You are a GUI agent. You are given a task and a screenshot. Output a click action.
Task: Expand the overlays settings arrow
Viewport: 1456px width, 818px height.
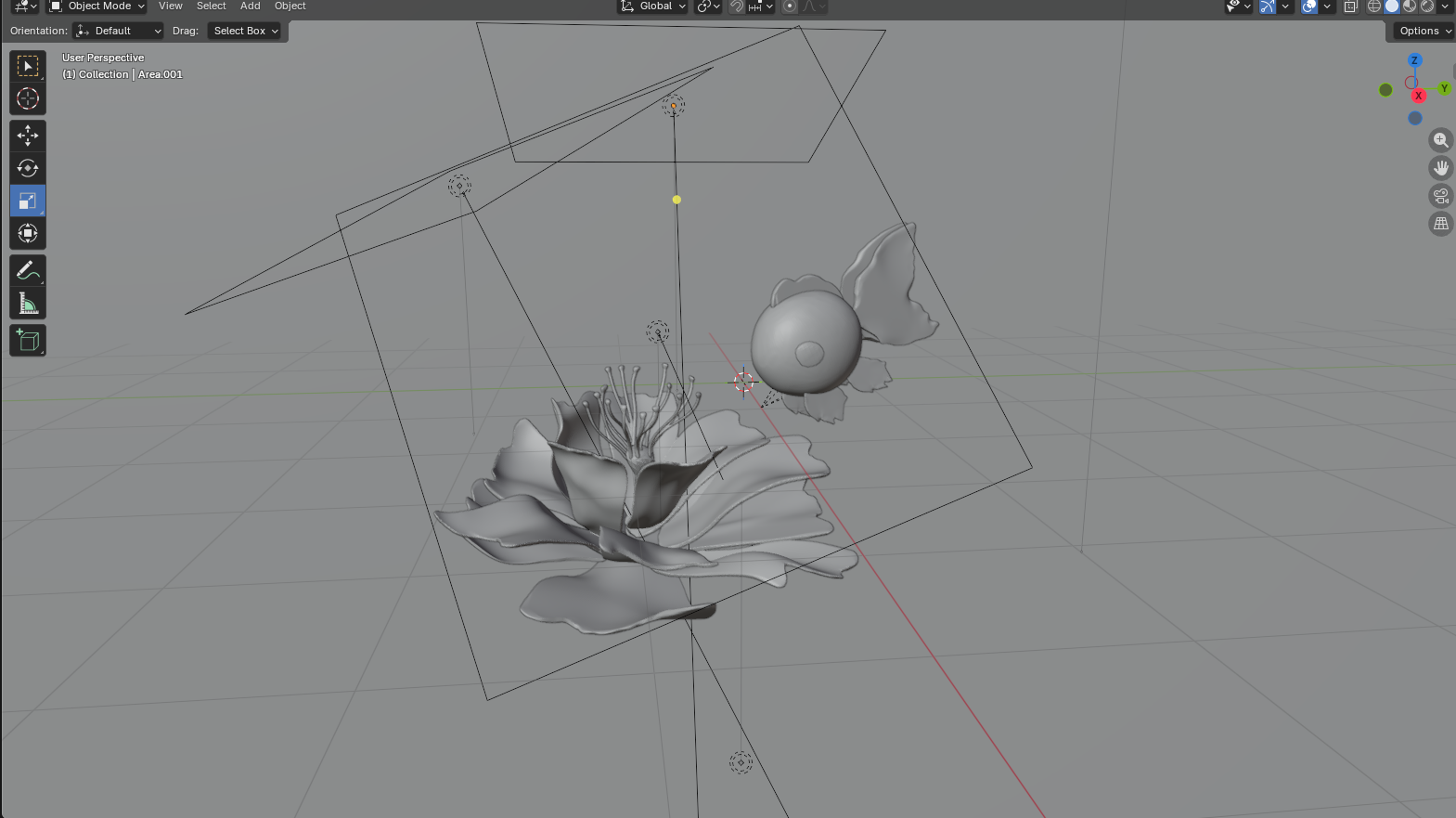coord(1327,6)
